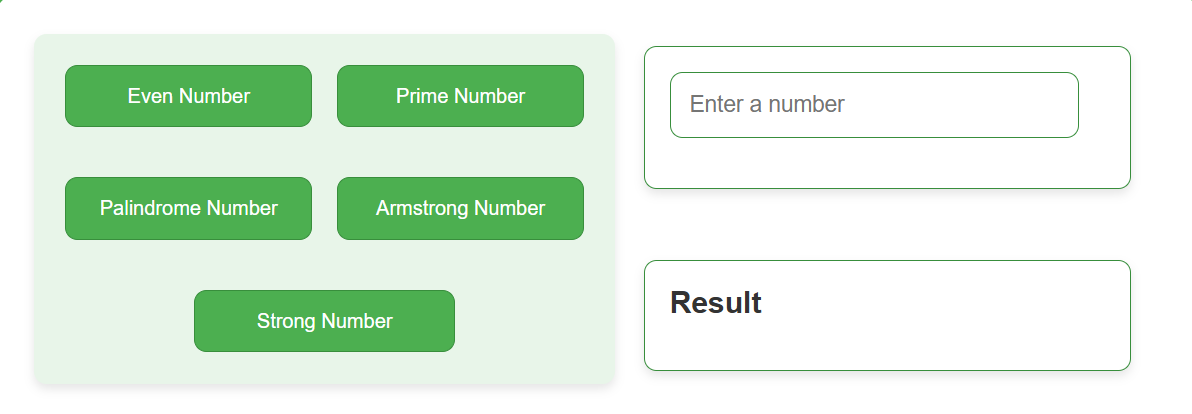Choose the Armstrong Number button
The height and width of the screenshot is (414, 1192).
[461, 208]
